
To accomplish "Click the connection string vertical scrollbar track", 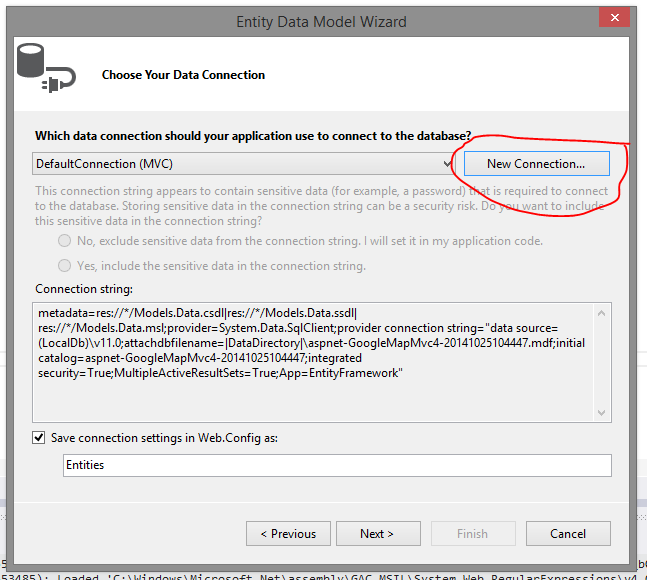I will pyautogui.click(x=602, y=363).
